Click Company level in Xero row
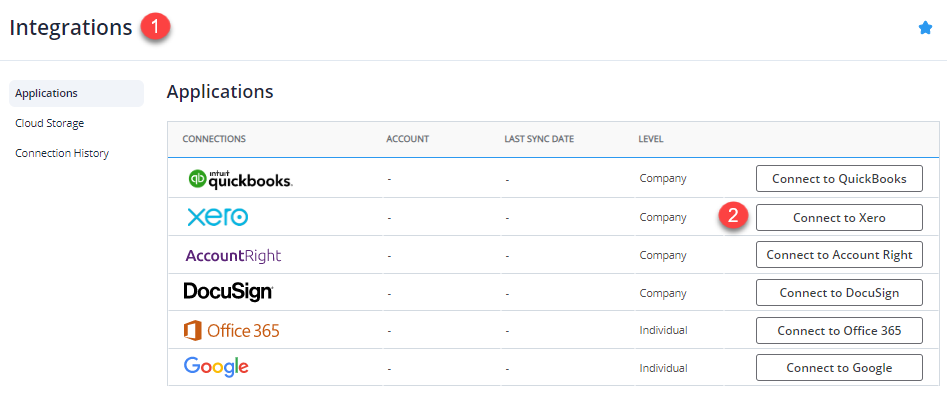The image size is (947, 416). (663, 217)
